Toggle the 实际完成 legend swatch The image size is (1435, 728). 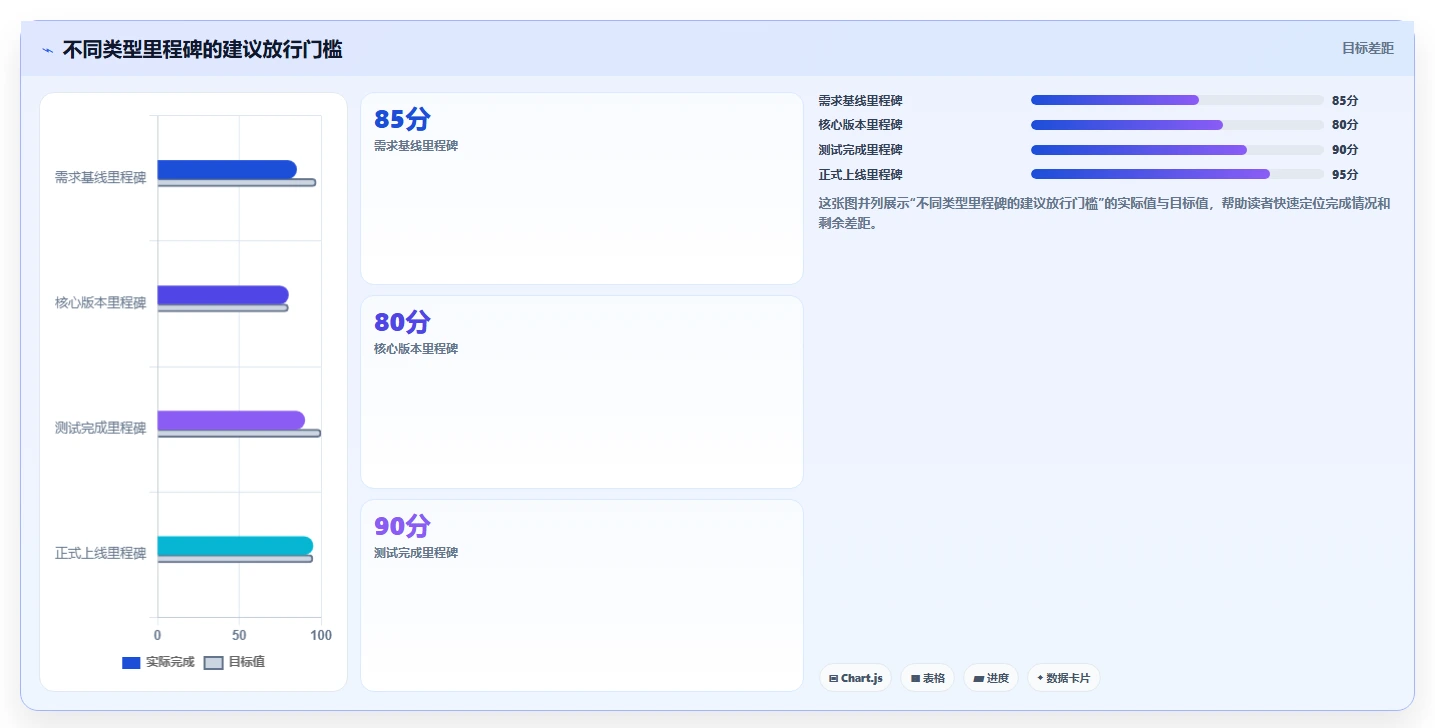point(131,662)
